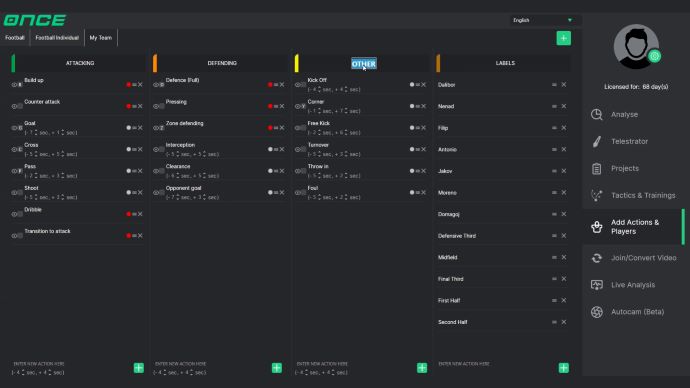Toggle visibility of the Build up action
690x388 pixels.
click(x=14, y=84)
